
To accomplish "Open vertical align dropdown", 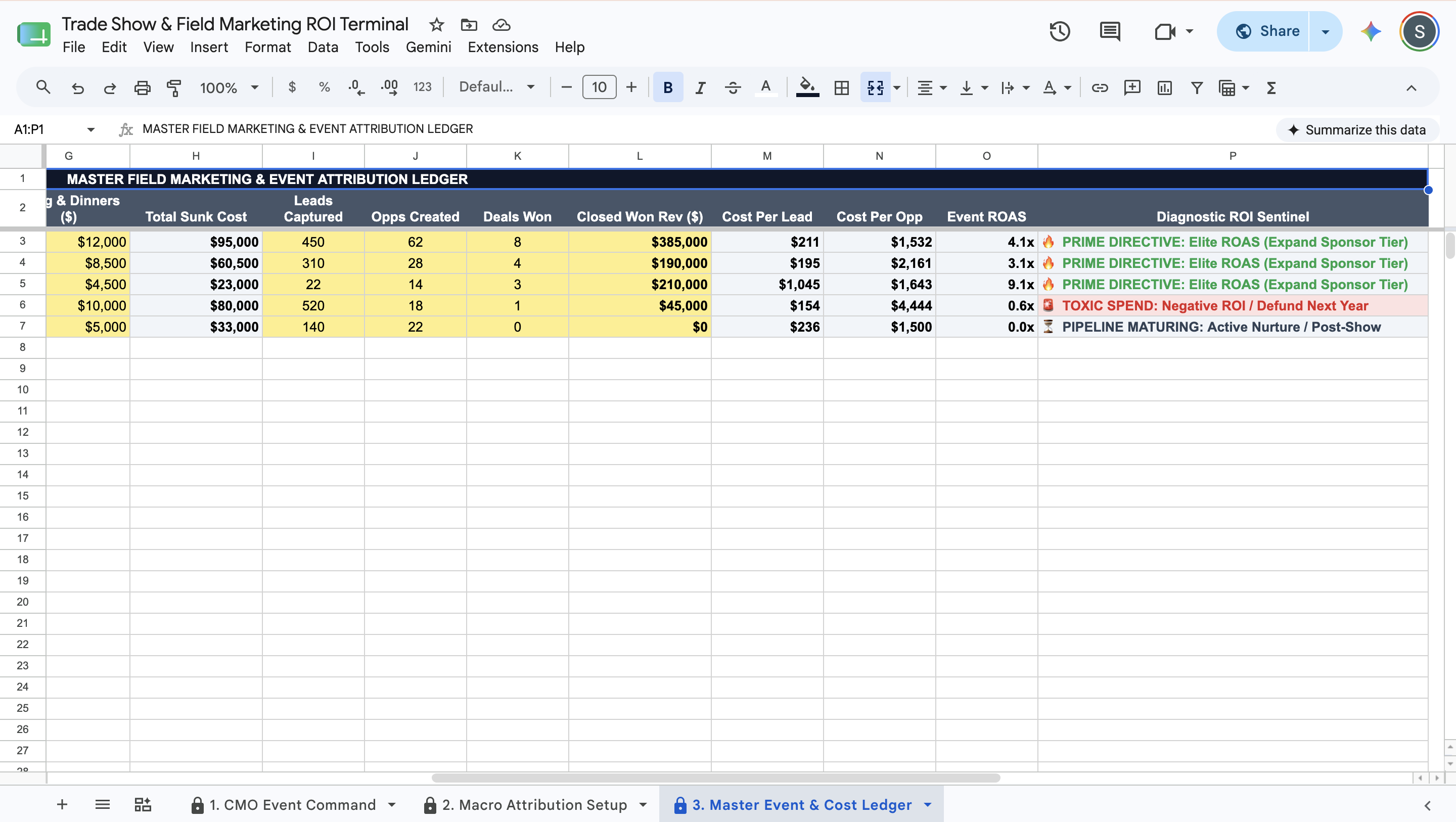I will pos(973,87).
